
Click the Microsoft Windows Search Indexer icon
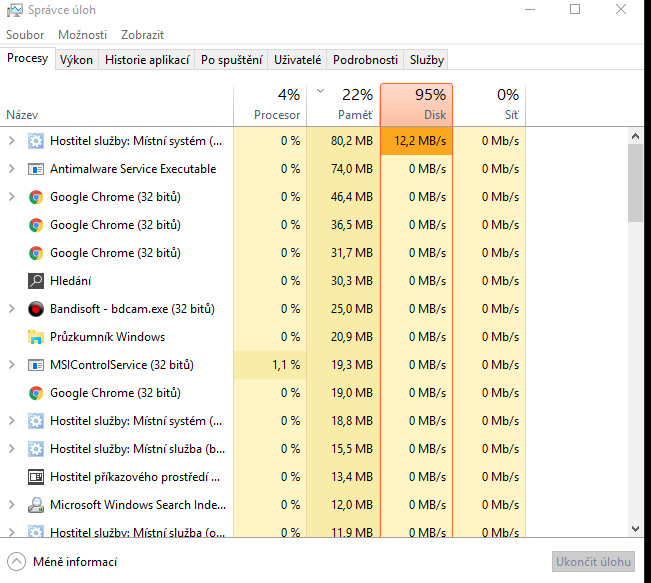tap(36, 505)
